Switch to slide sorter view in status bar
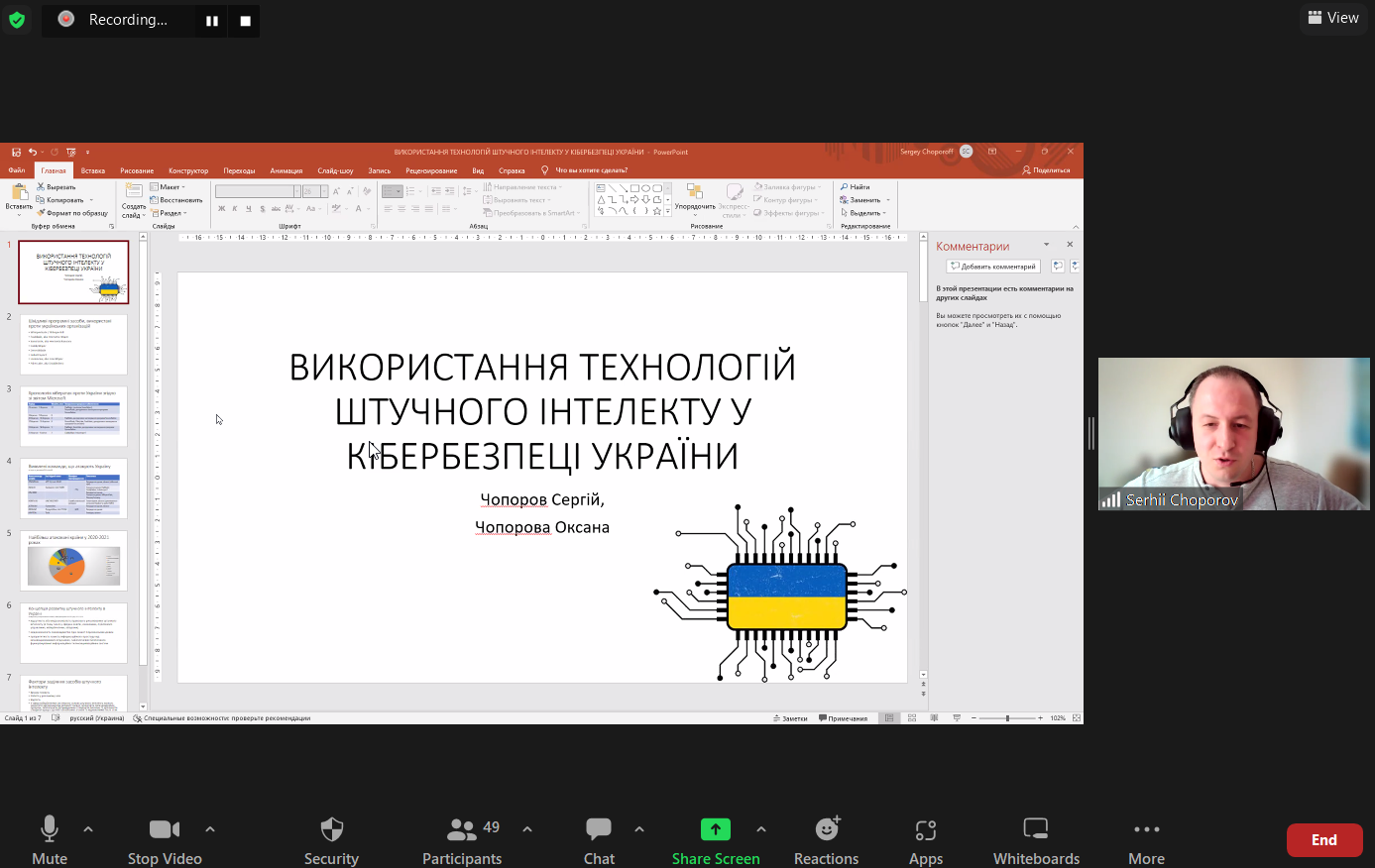The height and width of the screenshot is (868, 1375). tap(912, 718)
